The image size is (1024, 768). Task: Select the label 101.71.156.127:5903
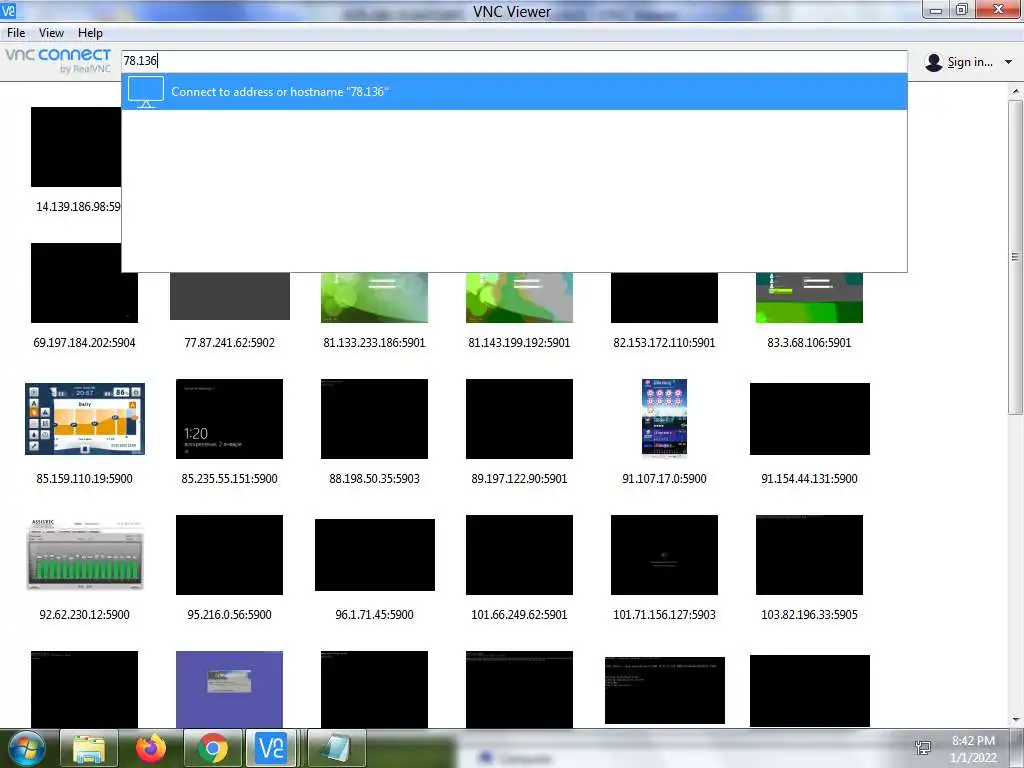coord(664,615)
